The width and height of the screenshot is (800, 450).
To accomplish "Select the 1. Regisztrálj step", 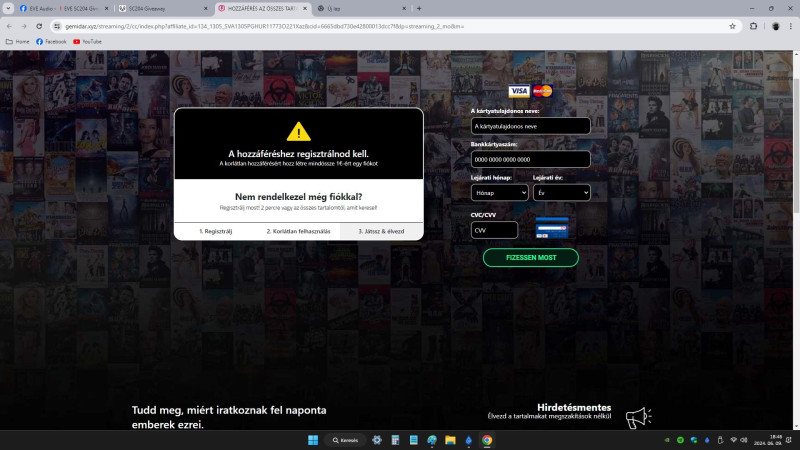I will point(215,231).
